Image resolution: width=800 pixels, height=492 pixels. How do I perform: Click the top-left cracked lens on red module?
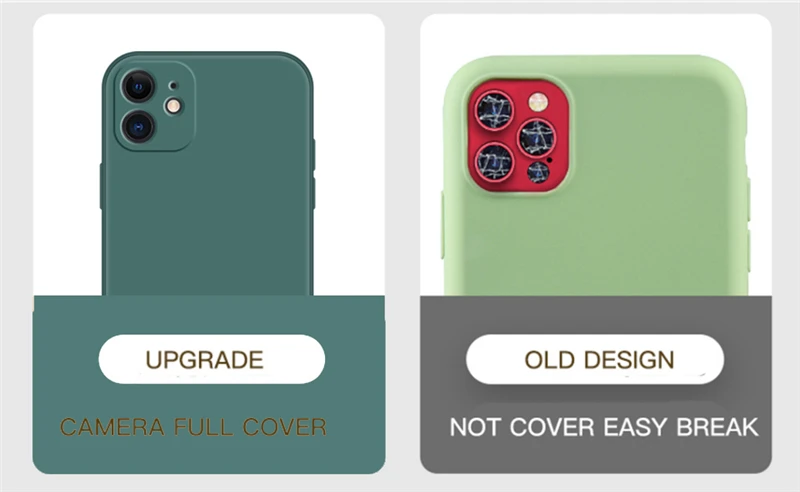point(494,111)
